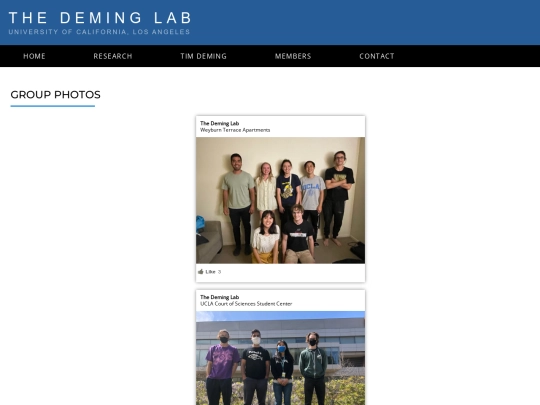Viewport: 540px width, 405px height.
Task: Open the HOME menu item
Action: pos(34,56)
